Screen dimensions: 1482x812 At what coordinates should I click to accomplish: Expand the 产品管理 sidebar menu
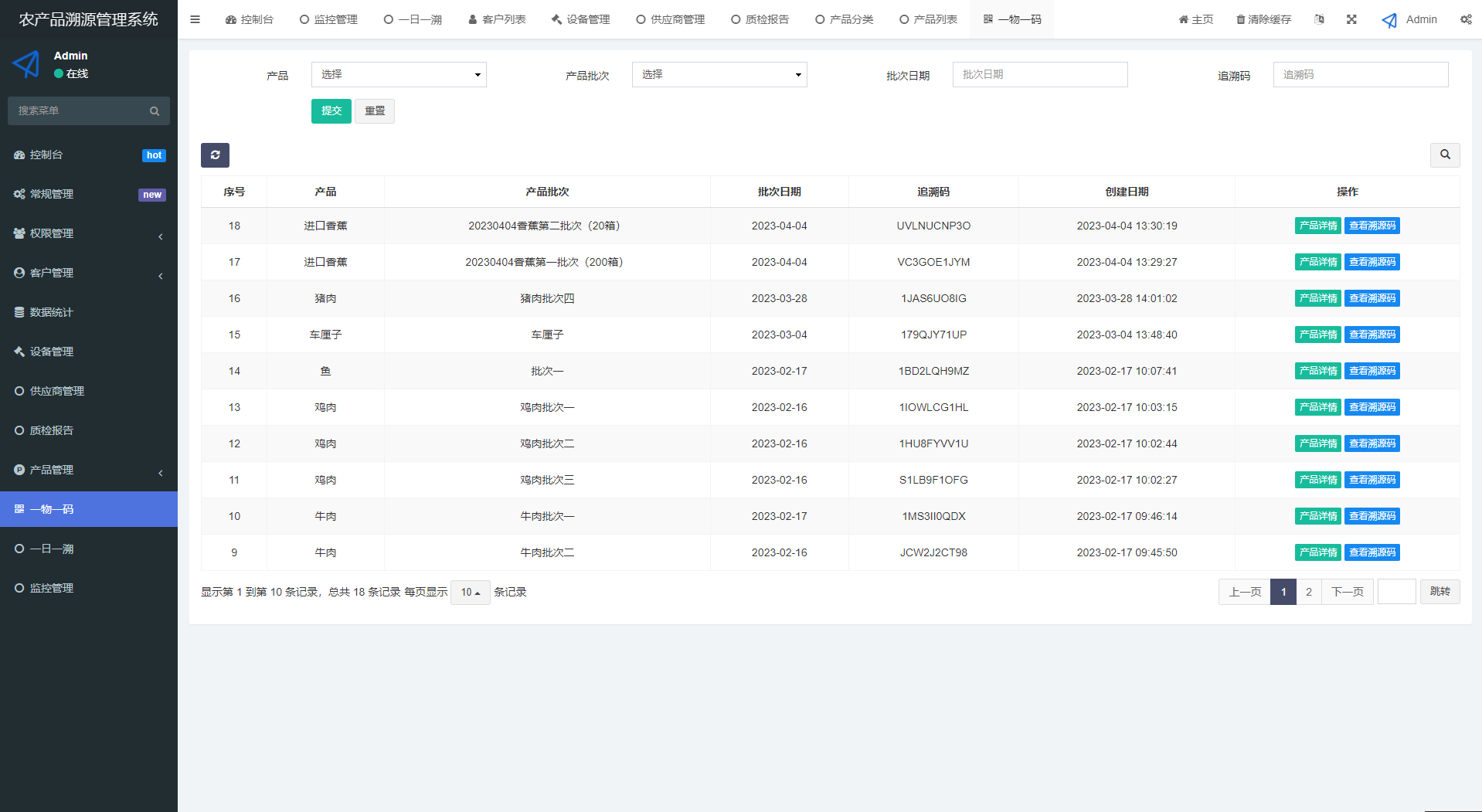click(89, 470)
